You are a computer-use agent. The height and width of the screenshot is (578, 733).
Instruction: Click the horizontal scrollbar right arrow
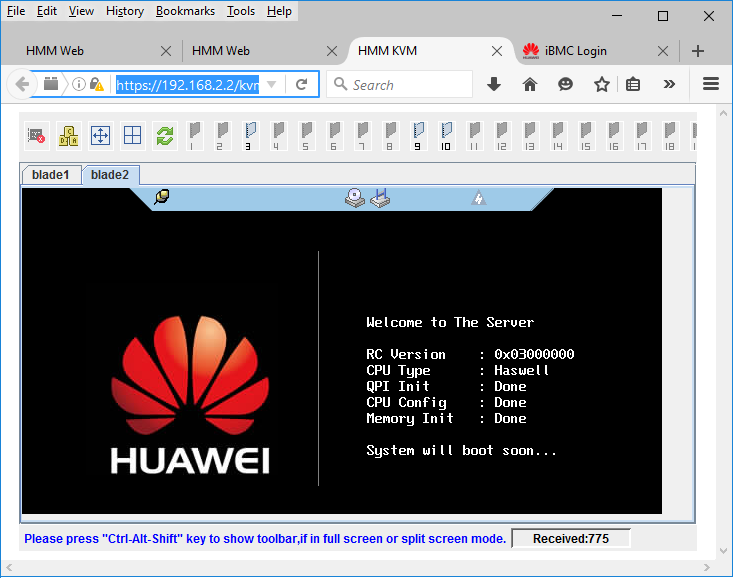pyautogui.click(x=707, y=568)
